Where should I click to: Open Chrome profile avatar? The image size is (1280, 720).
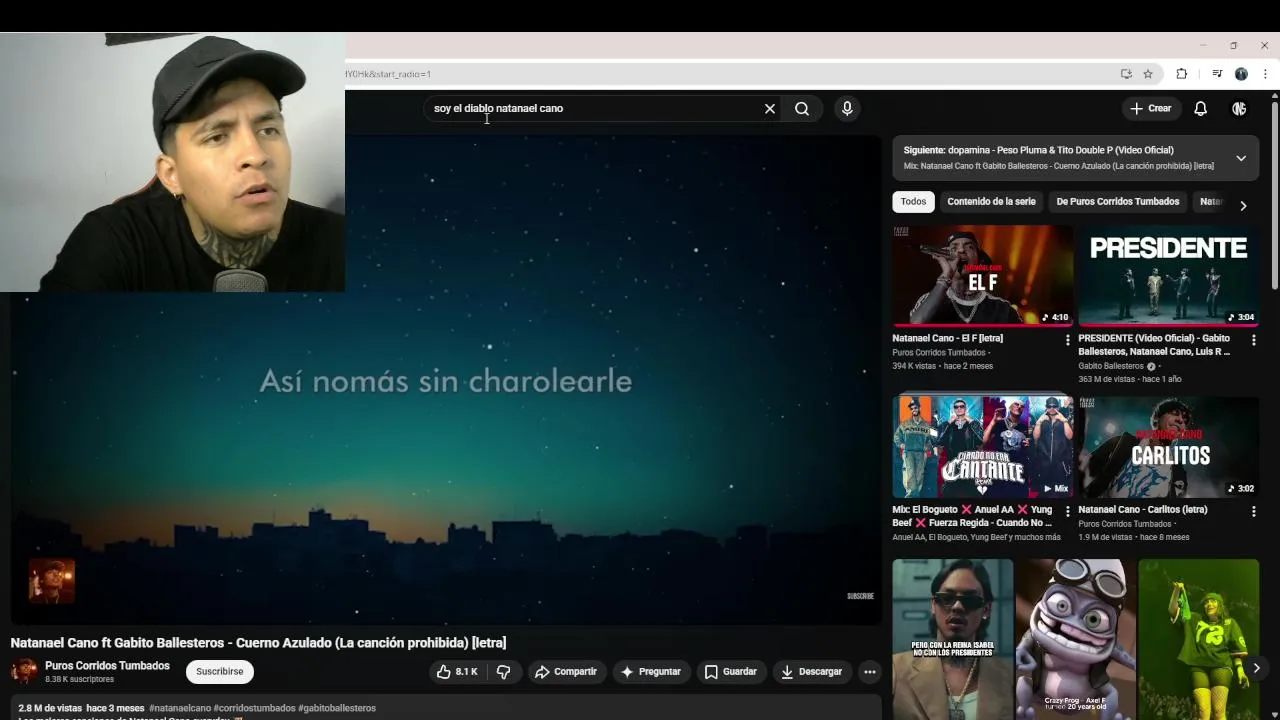[x=1241, y=74]
